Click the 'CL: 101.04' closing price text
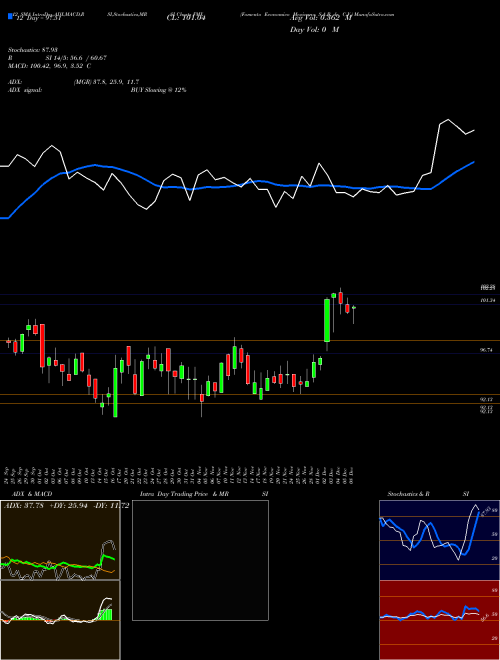Screen dimensions: 500x660 click(x=186, y=18)
